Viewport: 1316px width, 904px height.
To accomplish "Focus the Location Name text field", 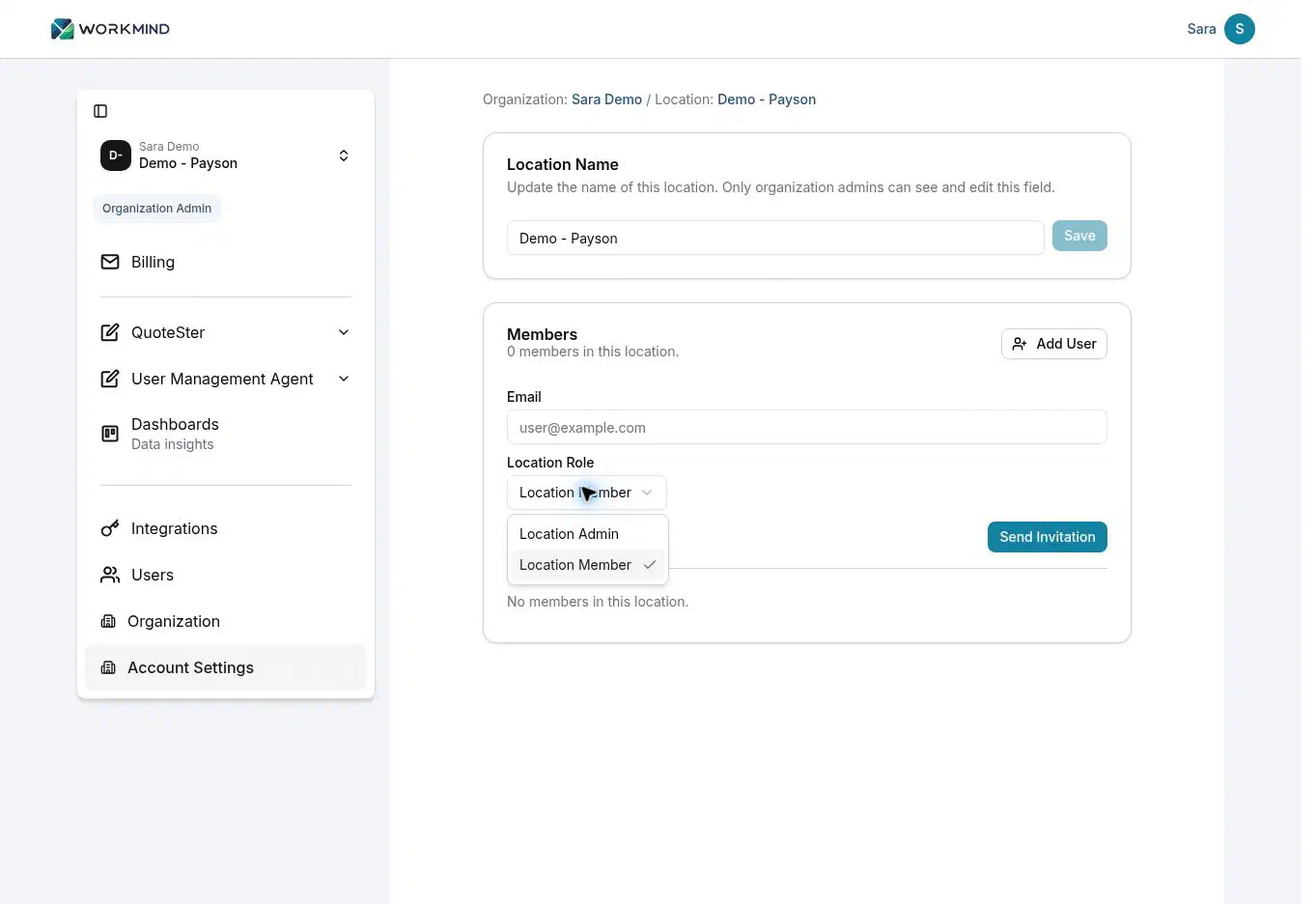I will [x=775, y=238].
